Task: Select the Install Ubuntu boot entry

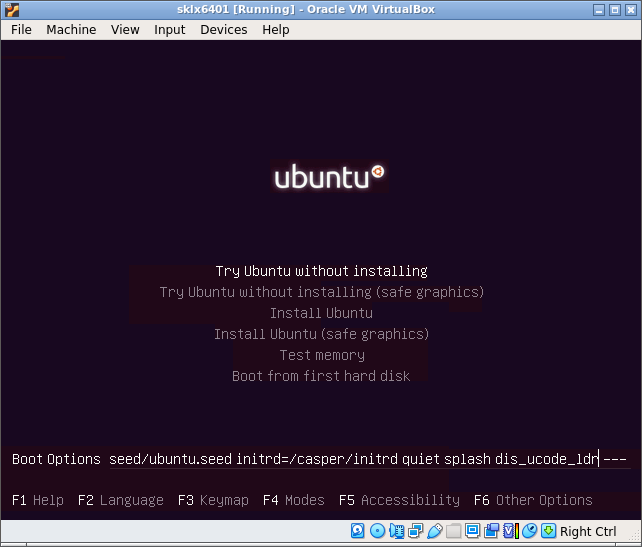Action: tap(321, 313)
